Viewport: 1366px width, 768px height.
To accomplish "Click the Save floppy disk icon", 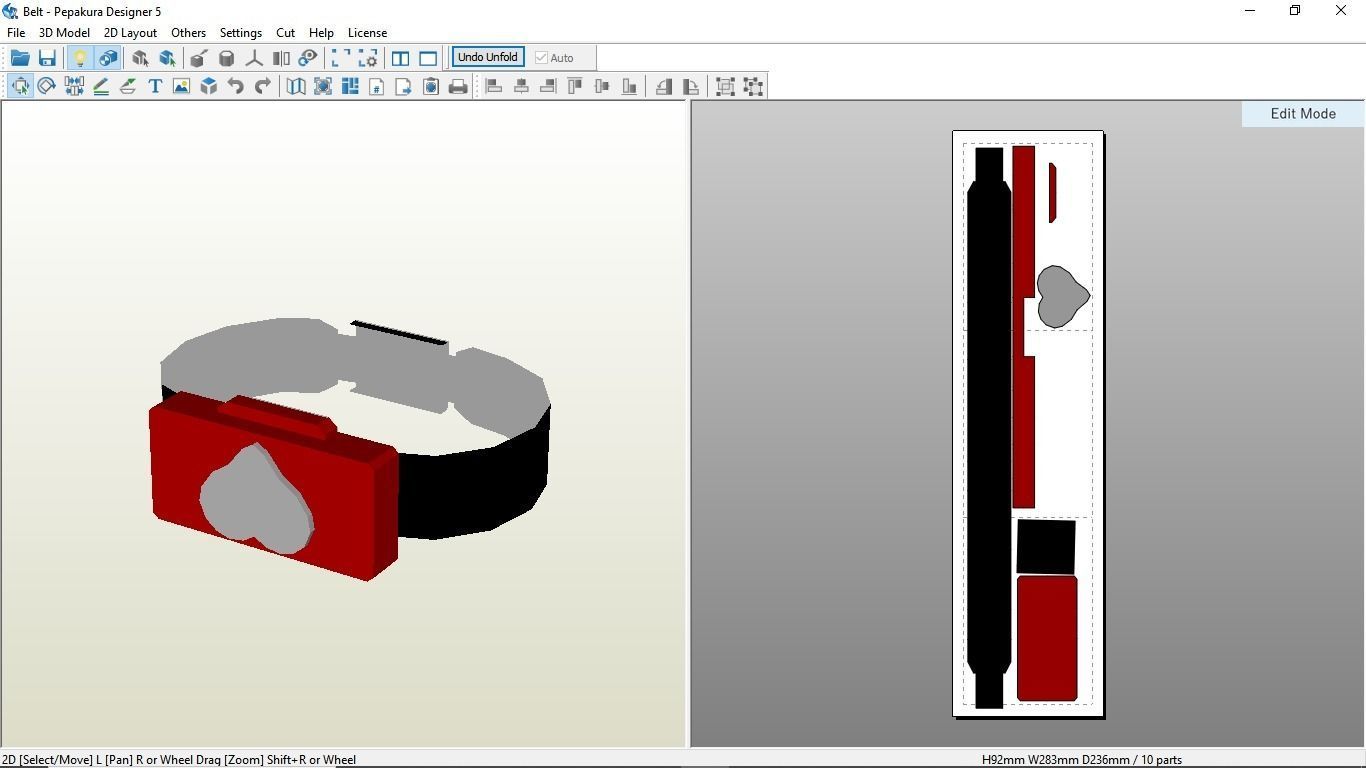I will coord(47,58).
